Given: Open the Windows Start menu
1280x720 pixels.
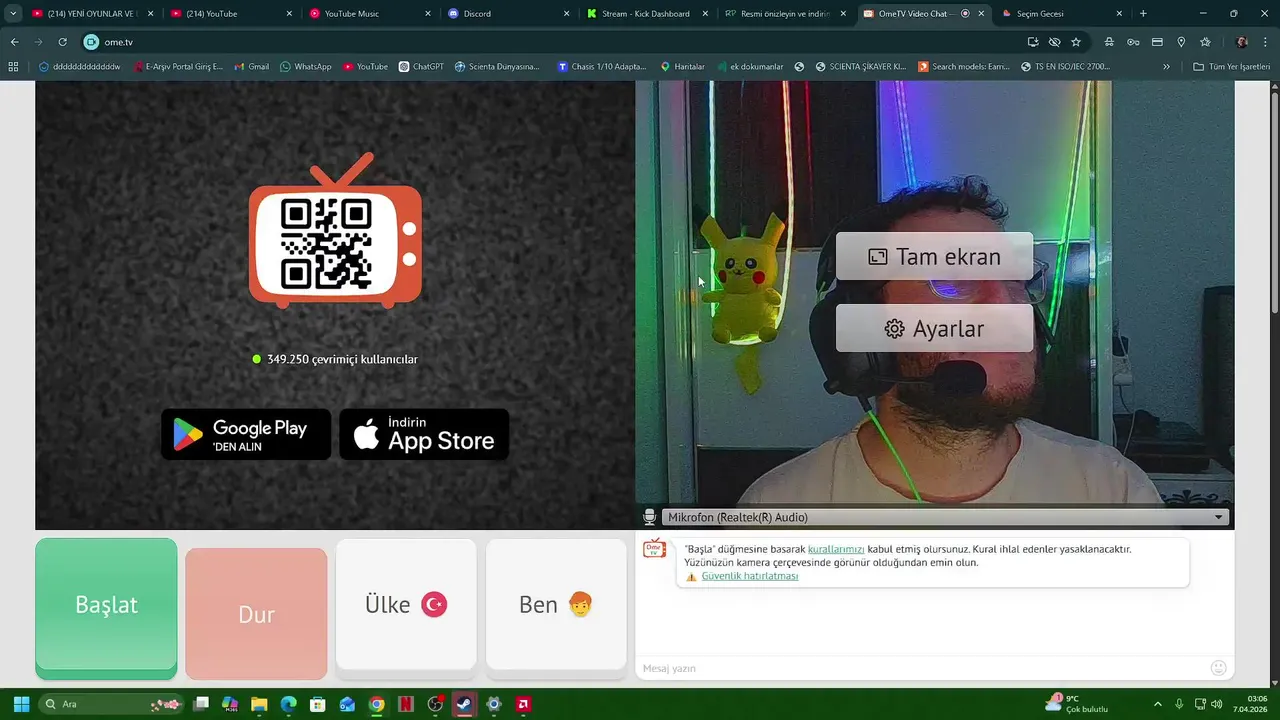Looking at the screenshot, I should click(21, 704).
